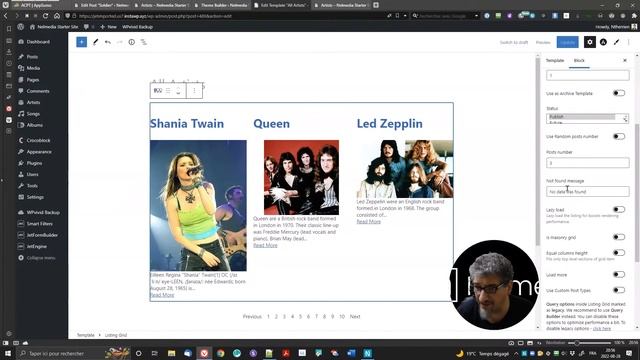Screen dimensions: 640x360
Task: Open Tools in admin menu
Action: [32, 186]
